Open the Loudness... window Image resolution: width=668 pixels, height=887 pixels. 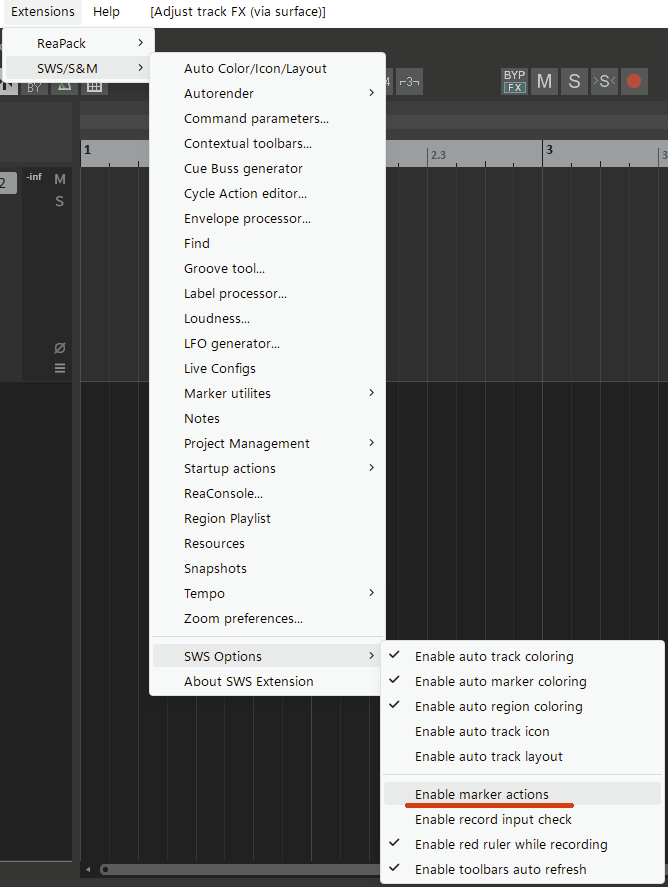pyautogui.click(x=268, y=318)
